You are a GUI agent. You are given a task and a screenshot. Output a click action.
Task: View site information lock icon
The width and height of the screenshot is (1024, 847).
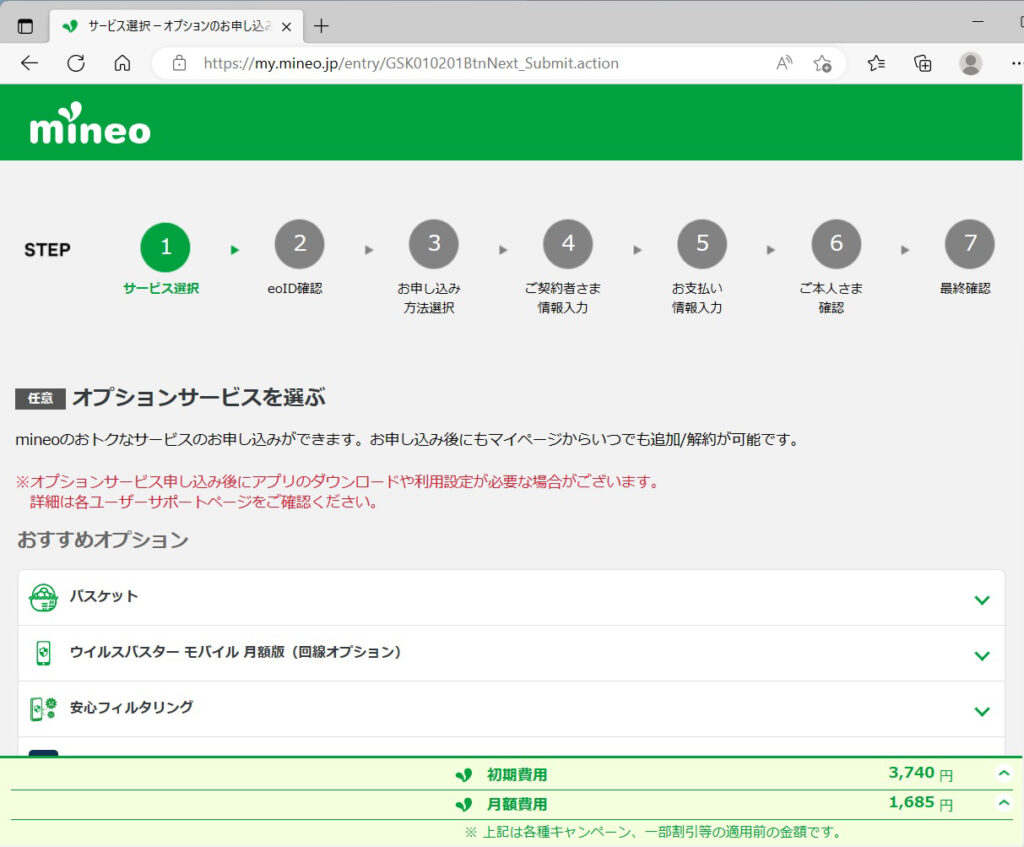[179, 63]
